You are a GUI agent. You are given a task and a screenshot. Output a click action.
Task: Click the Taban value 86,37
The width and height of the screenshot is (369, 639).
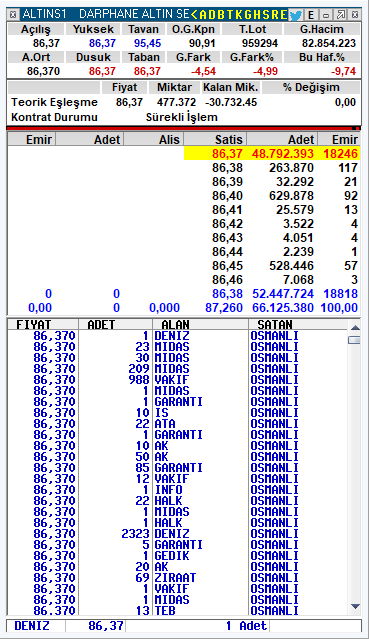click(147, 71)
